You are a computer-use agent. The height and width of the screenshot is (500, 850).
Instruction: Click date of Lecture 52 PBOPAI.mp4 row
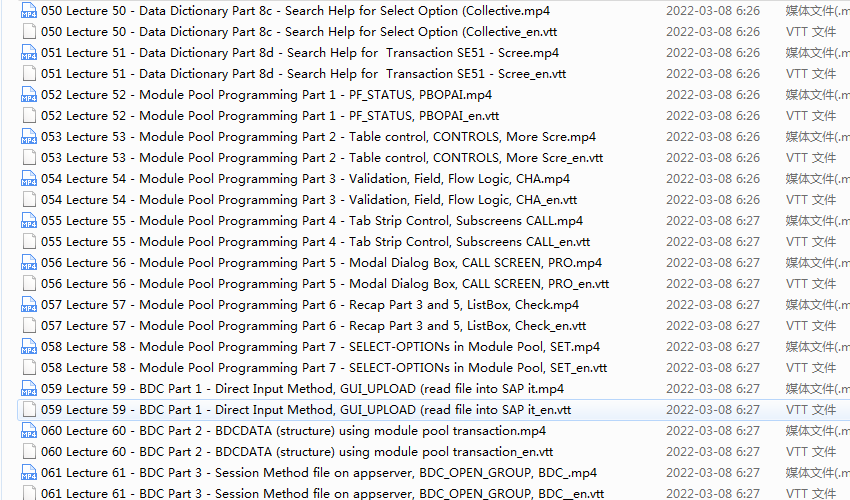[x=713, y=95]
